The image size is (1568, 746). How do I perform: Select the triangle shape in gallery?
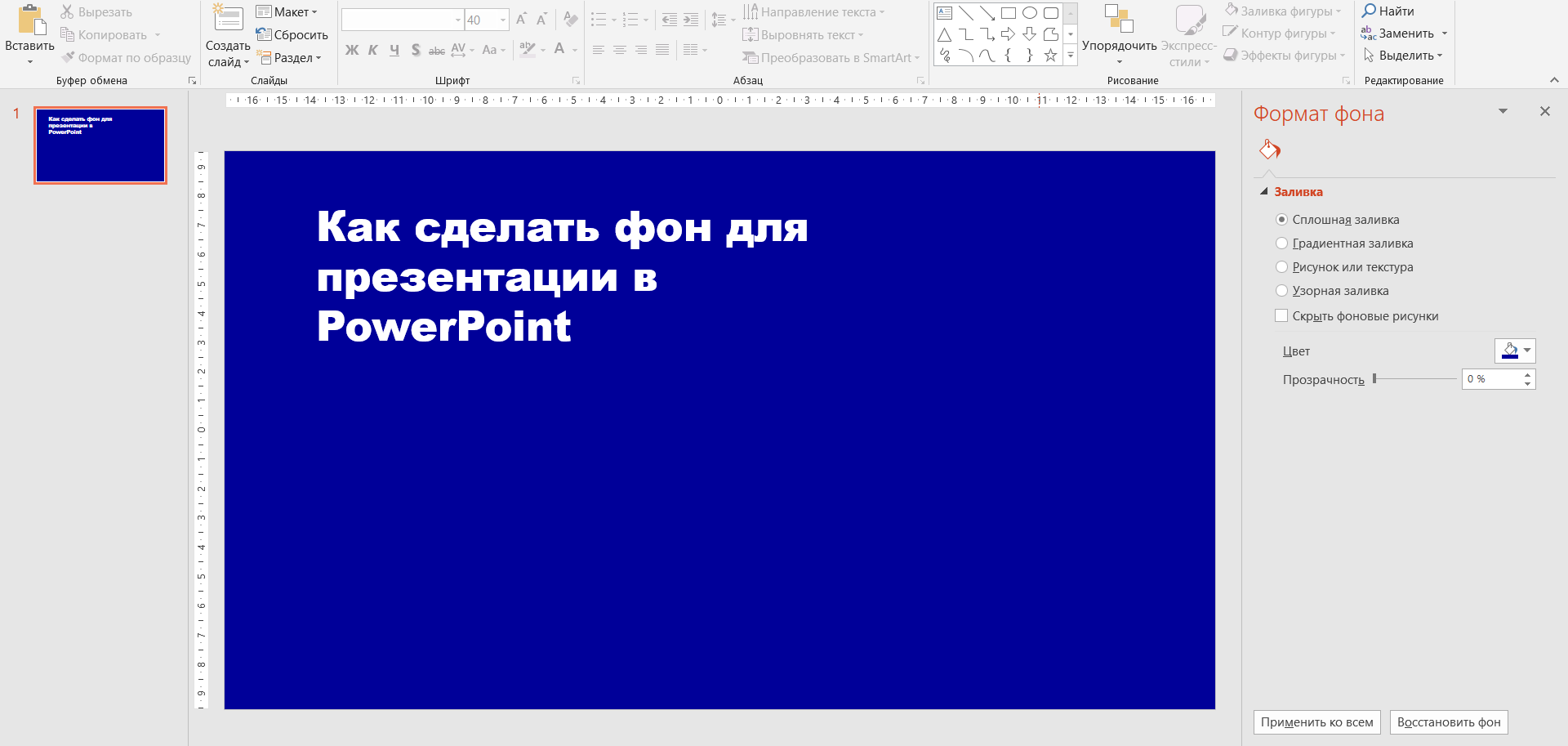point(945,34)
